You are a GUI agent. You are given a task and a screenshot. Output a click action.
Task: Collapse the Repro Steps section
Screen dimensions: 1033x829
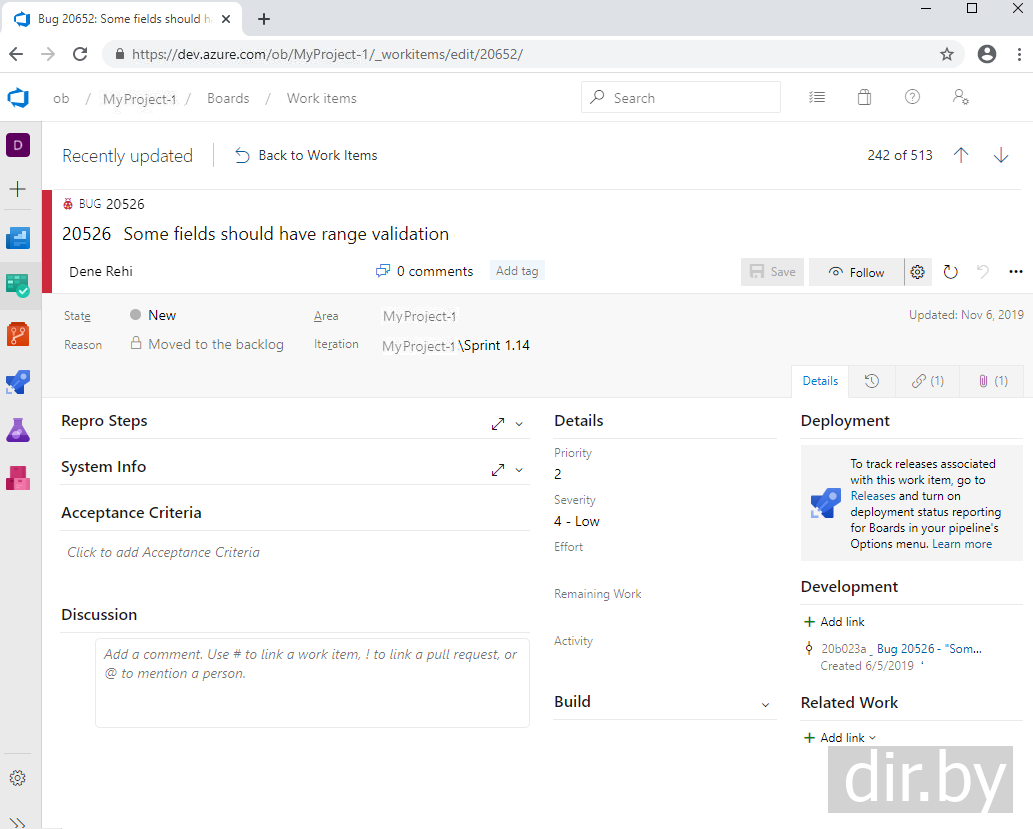(519, 424)
